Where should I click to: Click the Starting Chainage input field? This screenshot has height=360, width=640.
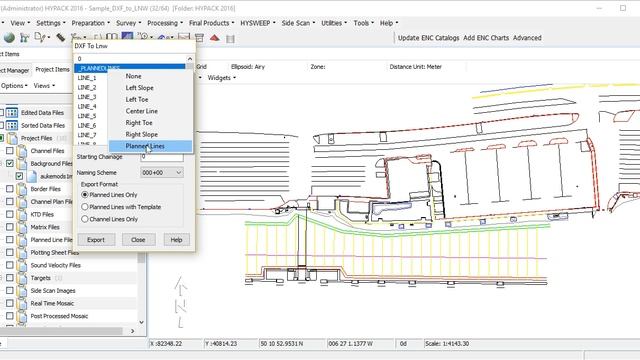click(162, 157)
